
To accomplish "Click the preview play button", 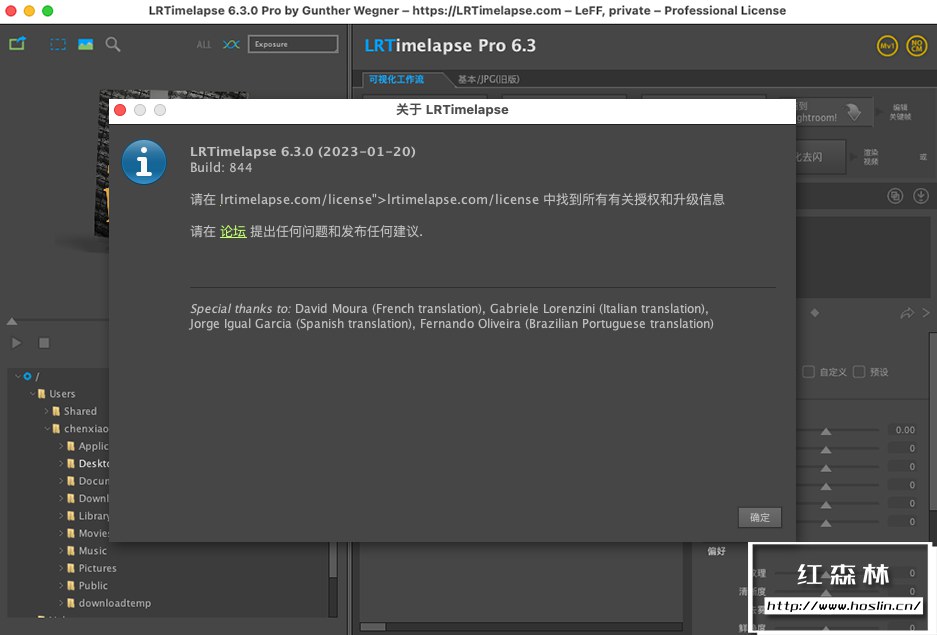I will pyautogui.click(x=16, y=343).
